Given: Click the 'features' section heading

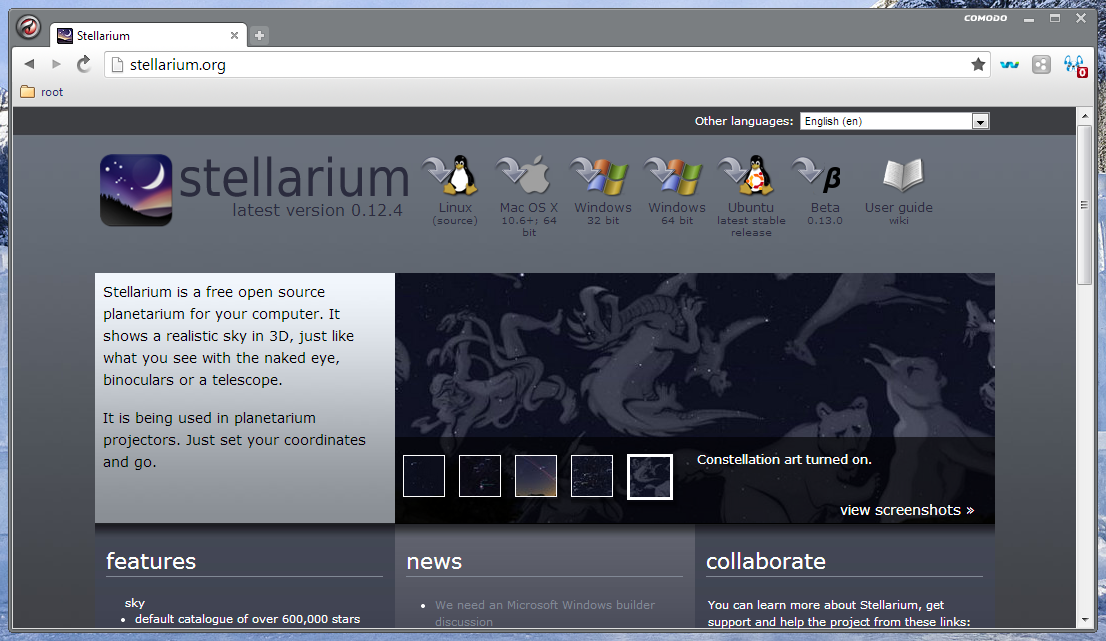Looking at the screenshot, I should (x=151, y=561).
